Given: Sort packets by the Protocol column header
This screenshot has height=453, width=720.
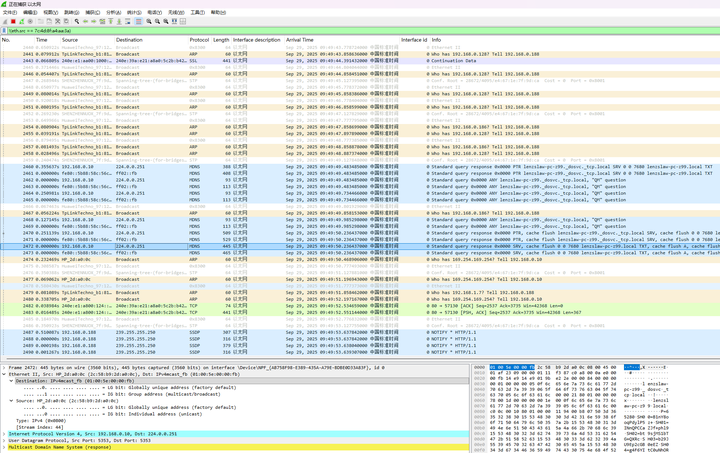Looking at the screenshot, I should (x=199, y=40).
